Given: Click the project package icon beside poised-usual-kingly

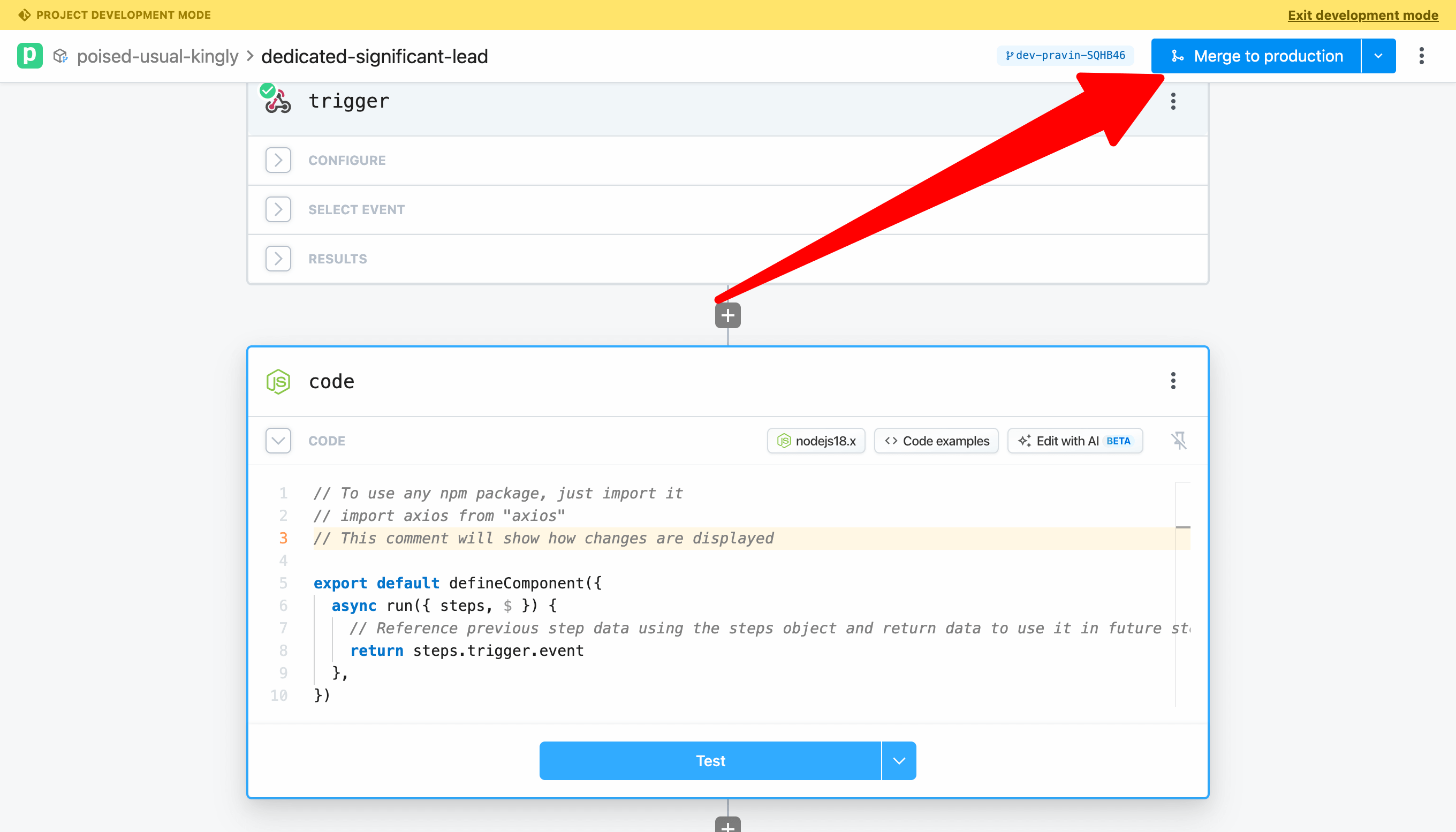Looking at the screenshot, I should 61,56.
